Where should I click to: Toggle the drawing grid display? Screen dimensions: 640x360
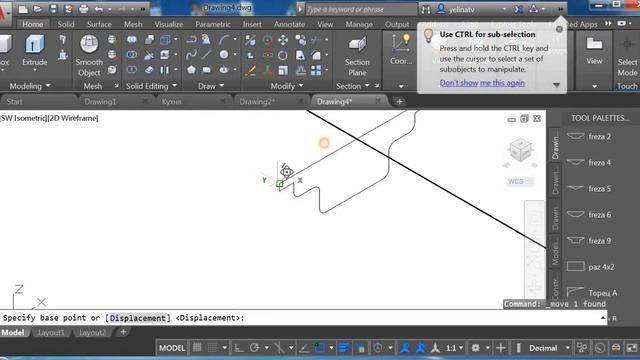tap(197, 348)
